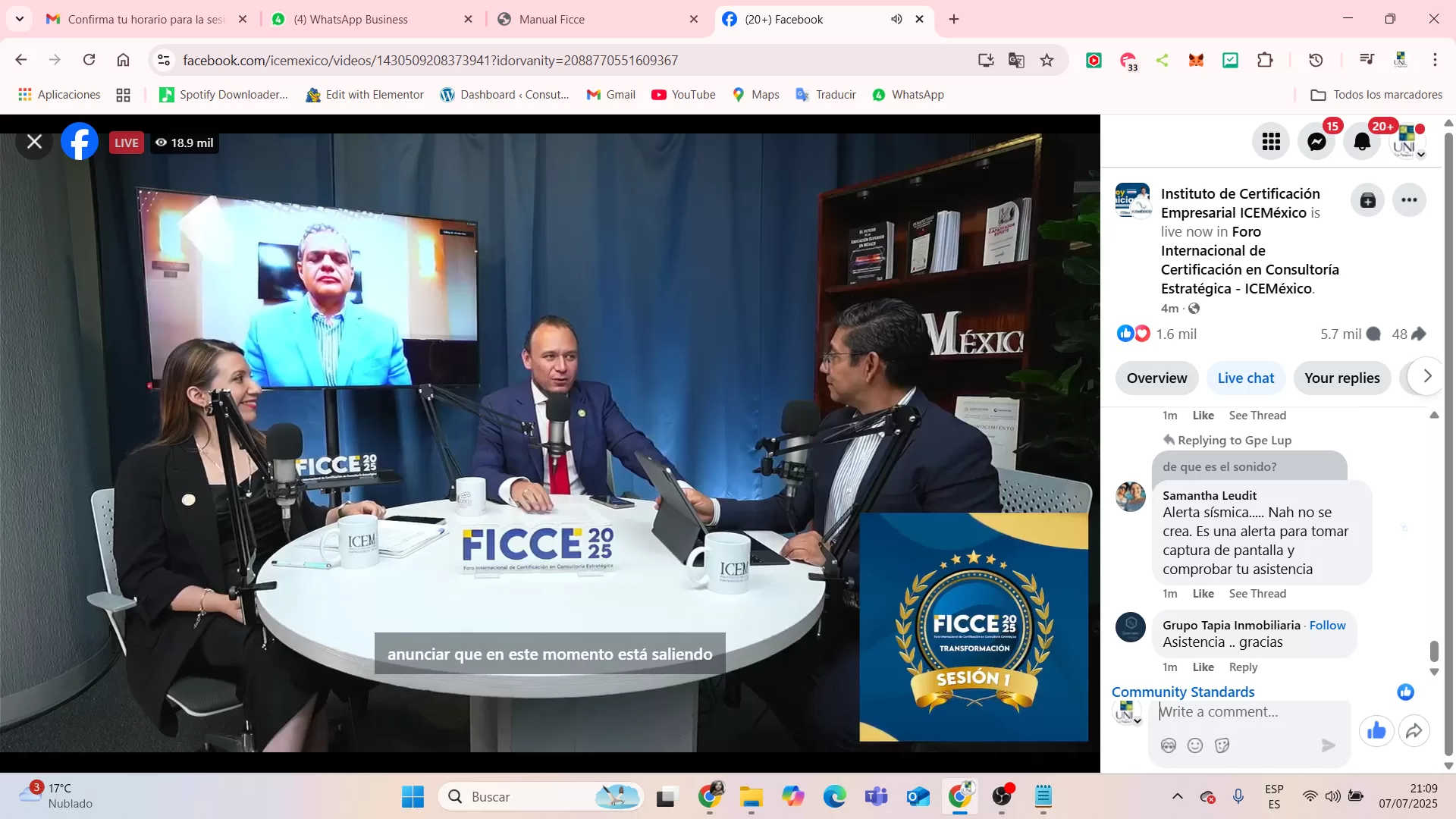
Task: Click the thumbs-up Like button beside comment box
Action: [1376, 731]
